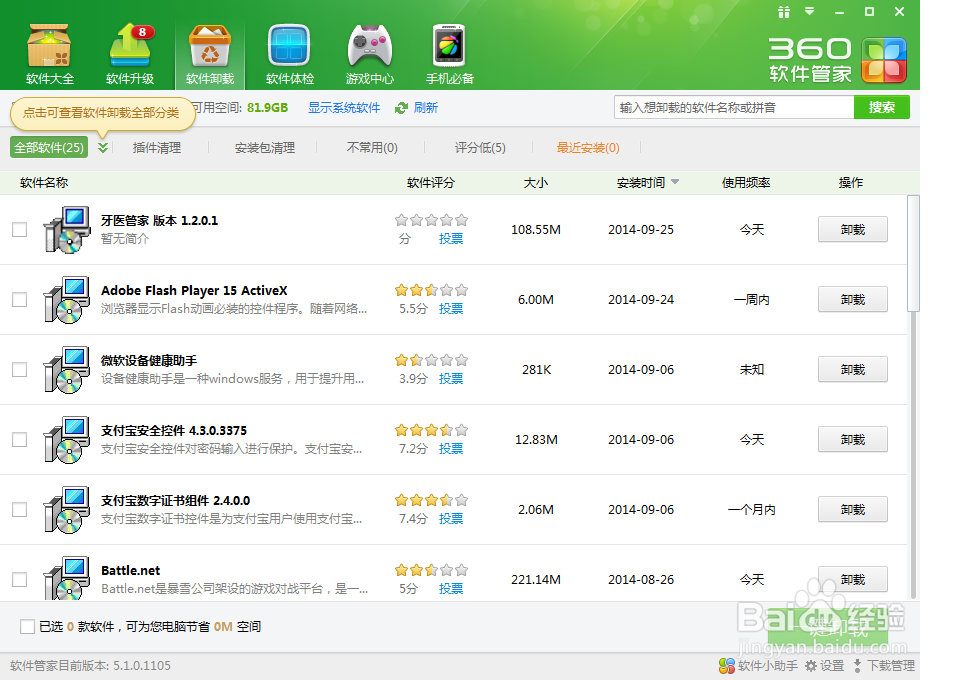The height and width of the screenshot is (680, 960).
Task: Open 游戏中心 gamepad icon
Action: pos(370,54)
